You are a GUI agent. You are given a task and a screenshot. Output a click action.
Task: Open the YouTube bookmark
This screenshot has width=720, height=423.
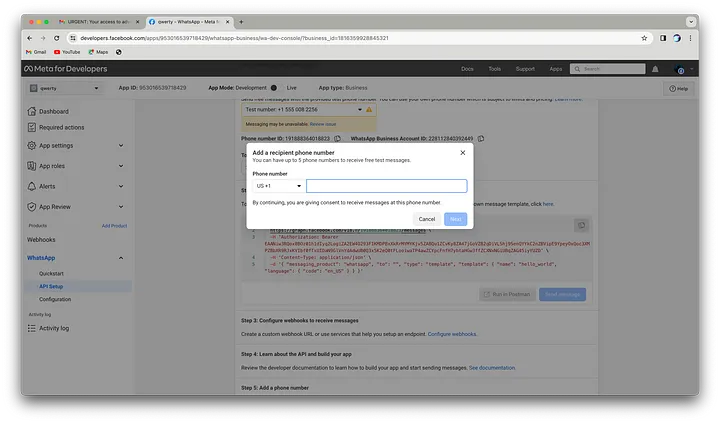tap(67, 52)
